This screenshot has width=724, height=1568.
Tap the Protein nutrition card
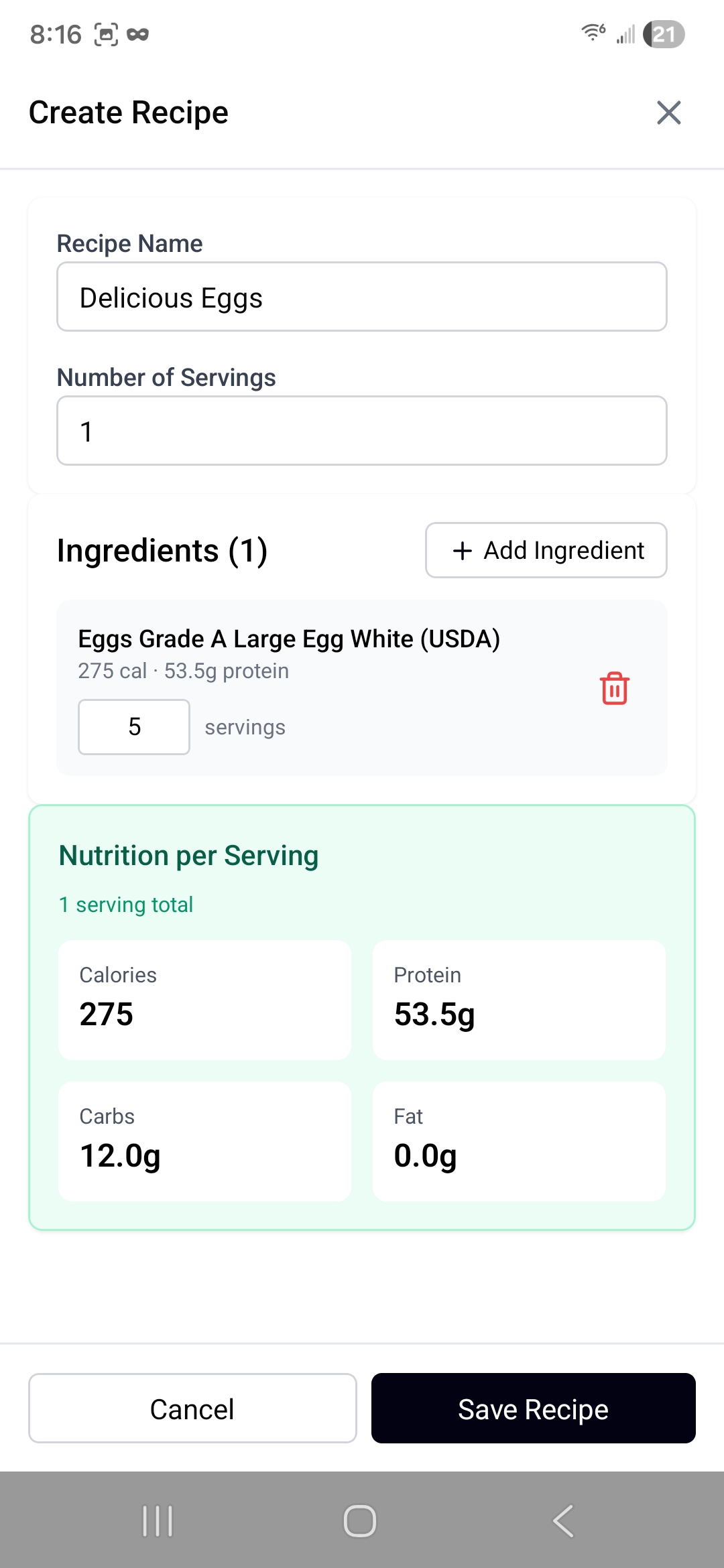519,1000
